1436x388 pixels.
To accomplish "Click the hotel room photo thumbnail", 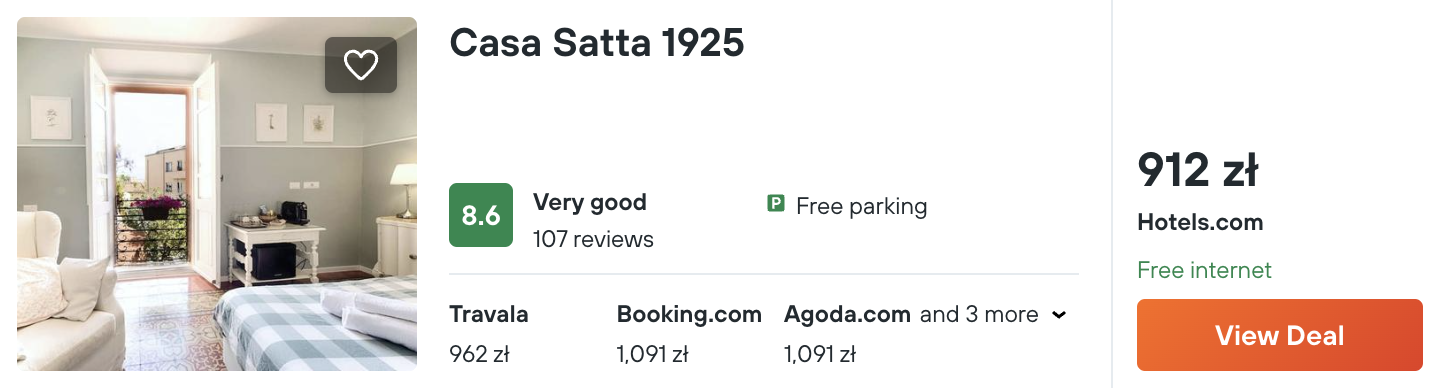I will pos(217,194).
